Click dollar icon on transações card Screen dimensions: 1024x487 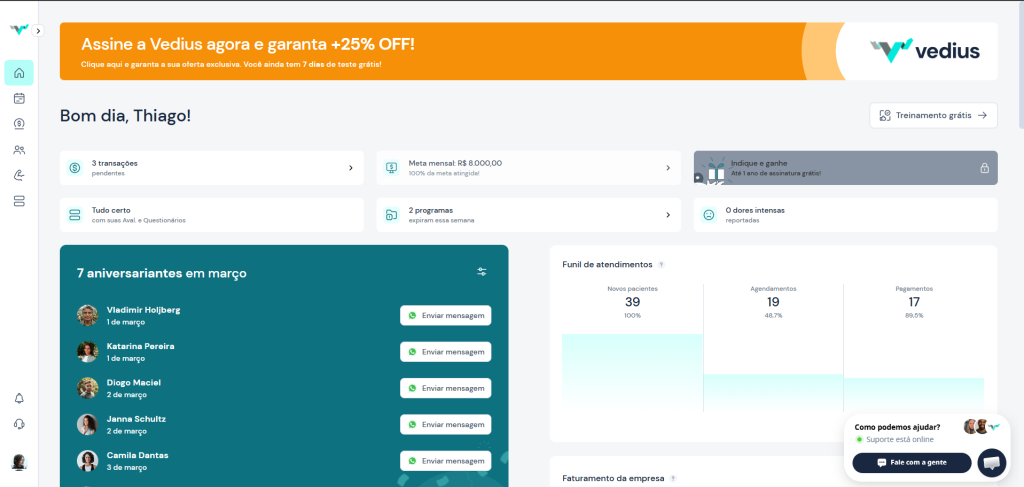(x=74, y=168)
